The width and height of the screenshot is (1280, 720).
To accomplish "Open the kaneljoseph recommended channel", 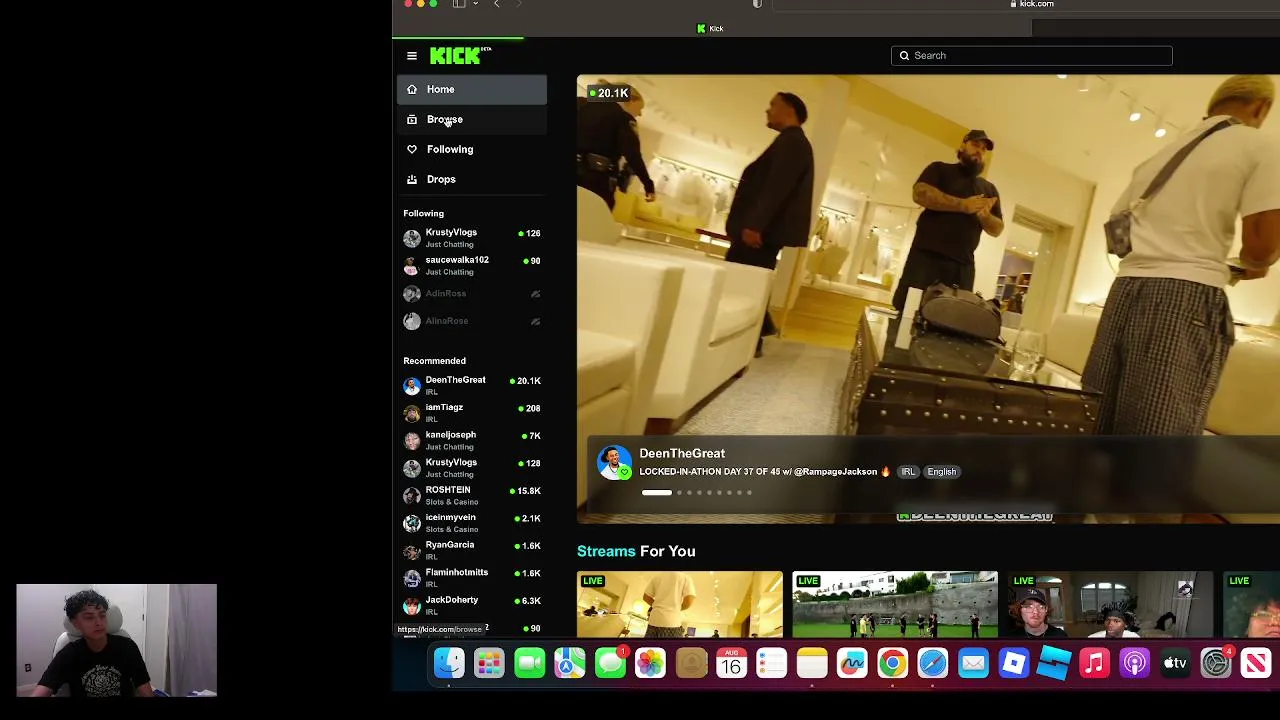I will 472,440.
